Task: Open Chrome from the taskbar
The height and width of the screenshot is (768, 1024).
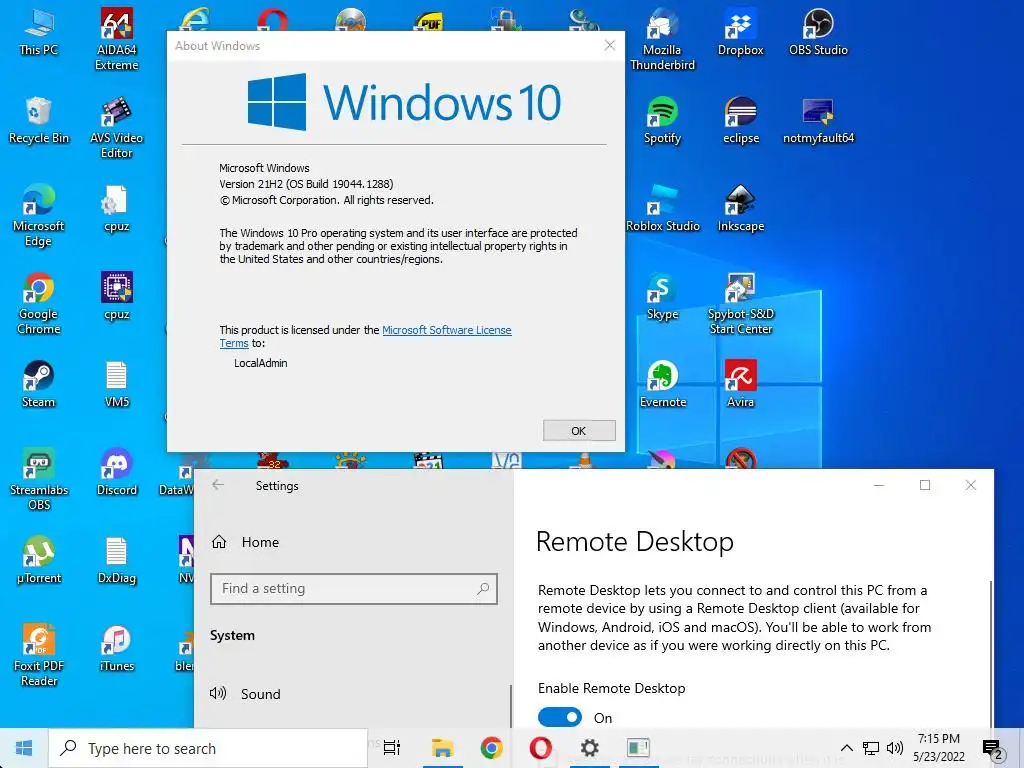Action: pyautogui.click(x=491, y=748)
